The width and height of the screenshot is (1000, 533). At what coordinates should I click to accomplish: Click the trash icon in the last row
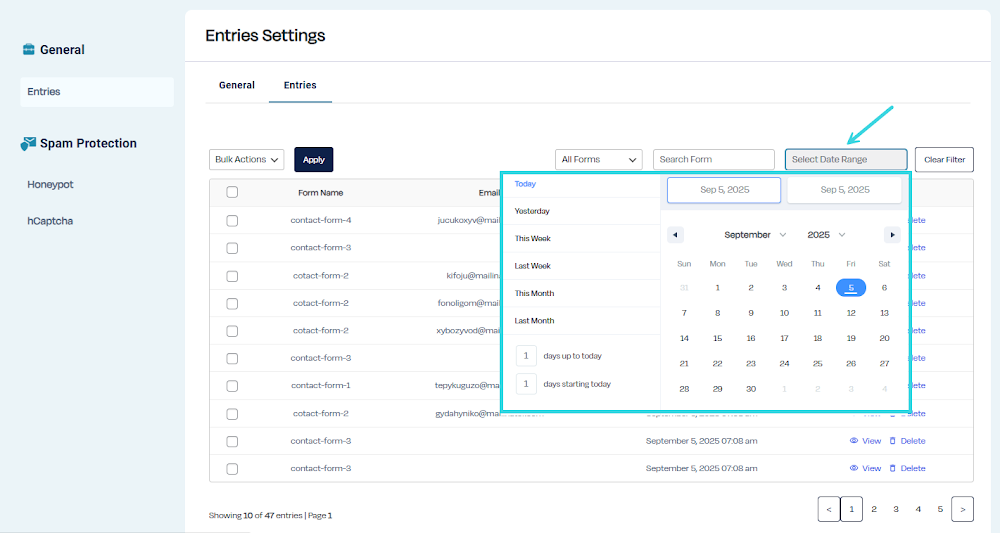893,468
